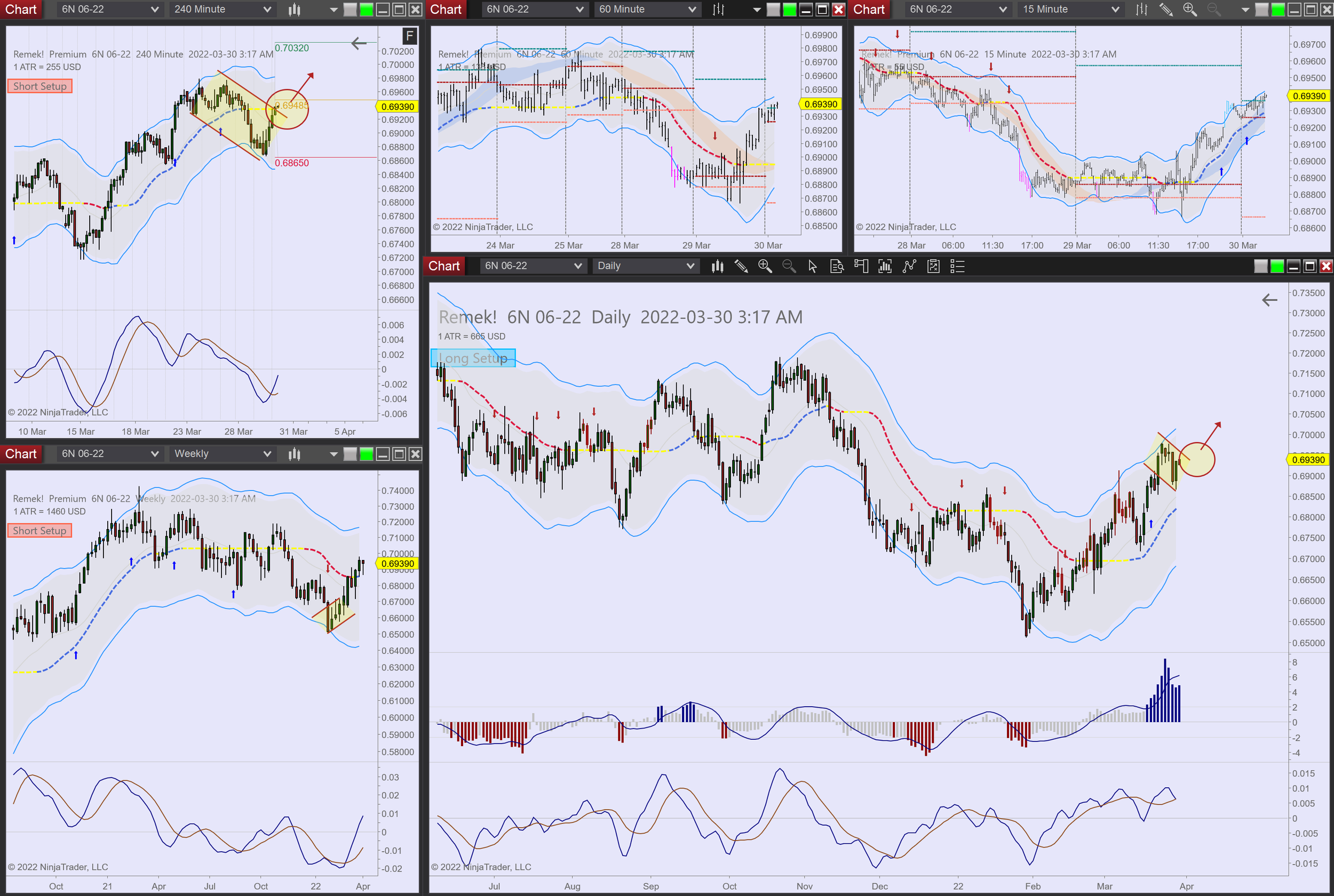Open the data box icon in Daily chart
Viewport: 1334px width, 896px height.
tap(837, 266)
